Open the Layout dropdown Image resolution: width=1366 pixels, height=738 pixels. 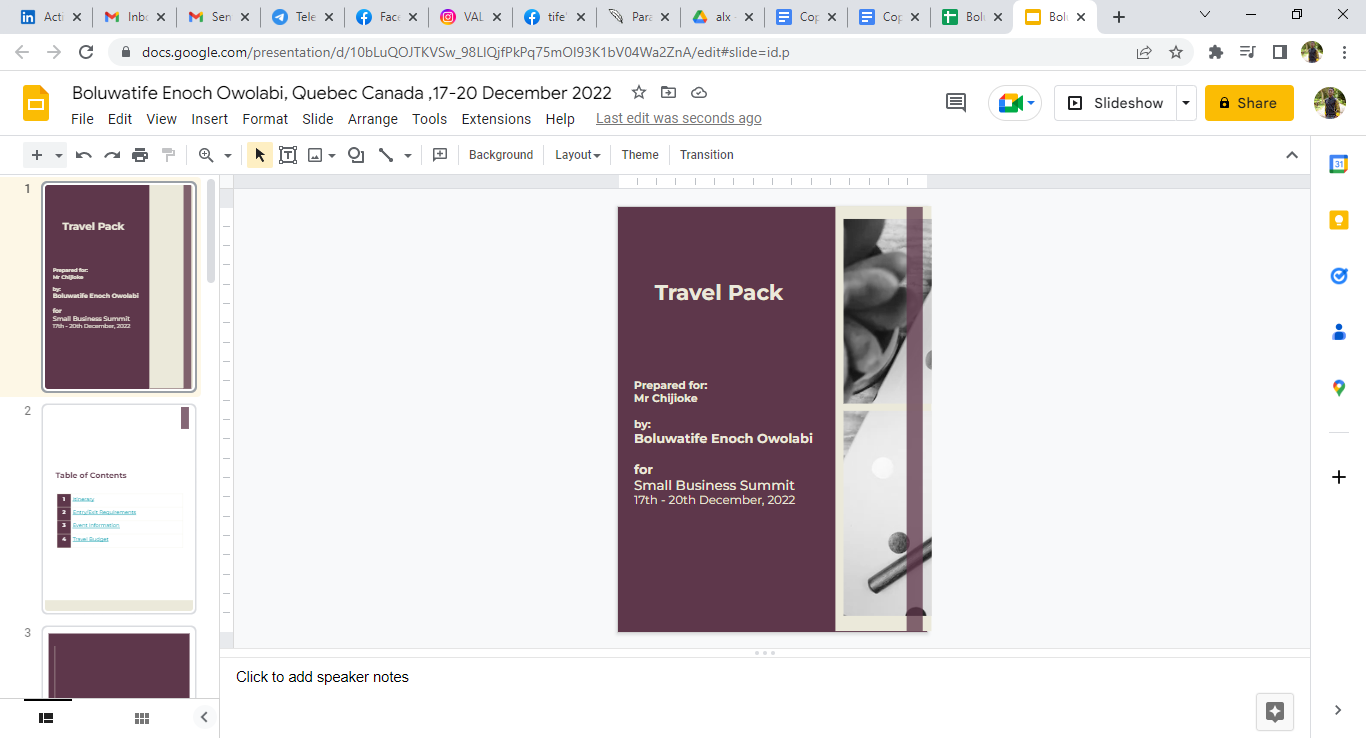click(x=578, y=155)
